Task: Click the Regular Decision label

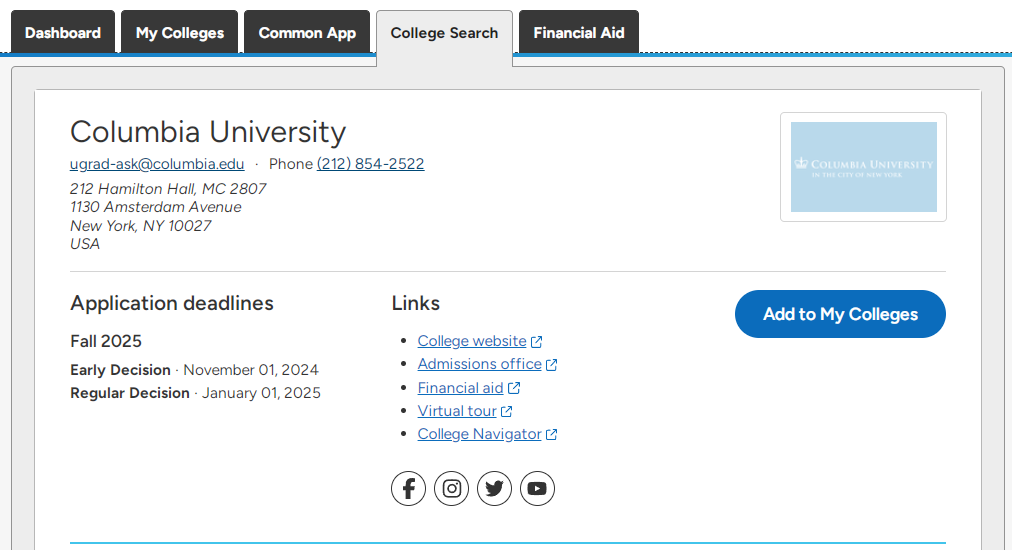Action: 130,393
